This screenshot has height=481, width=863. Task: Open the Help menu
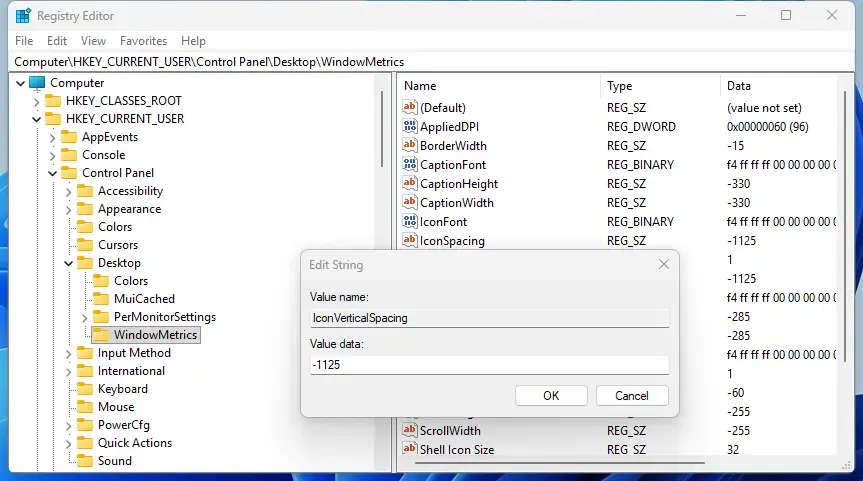click(x=193, y=41)
